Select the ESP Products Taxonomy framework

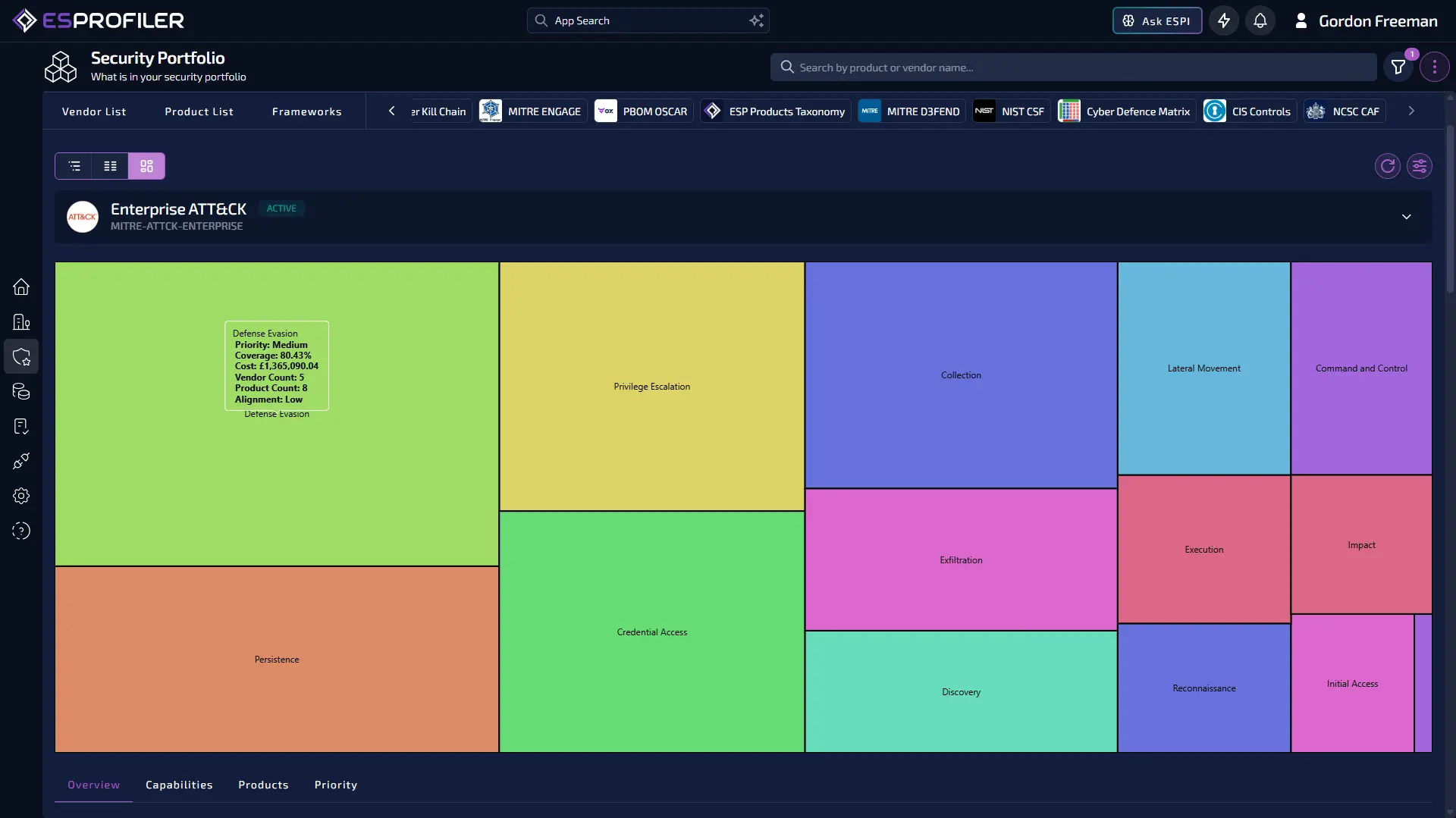point(775,111)
